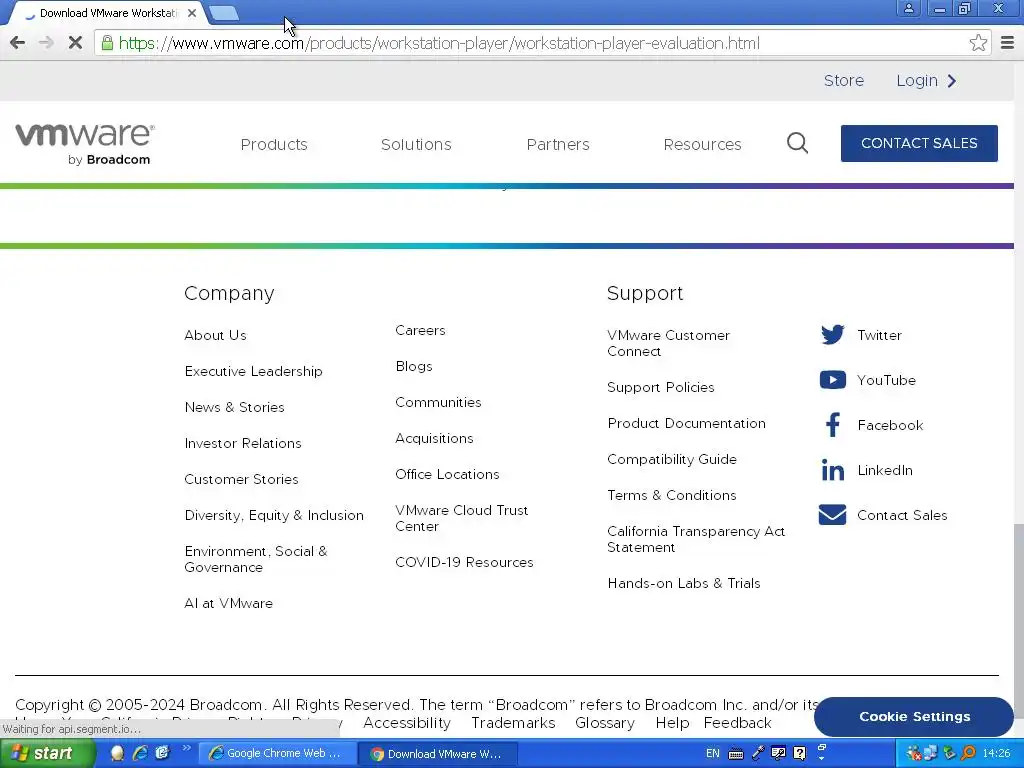Click the Feedback footer link

pyautogui.click(x=737, y=722)
